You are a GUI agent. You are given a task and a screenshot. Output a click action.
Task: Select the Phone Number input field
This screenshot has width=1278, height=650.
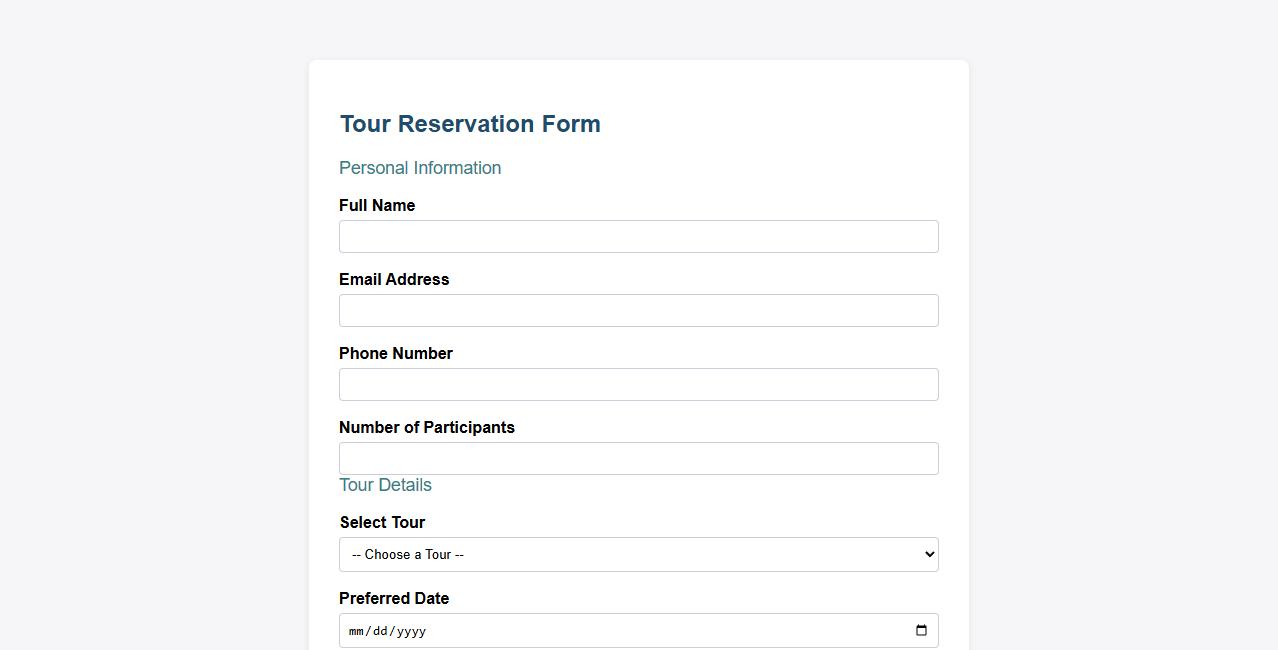[638, 384]
